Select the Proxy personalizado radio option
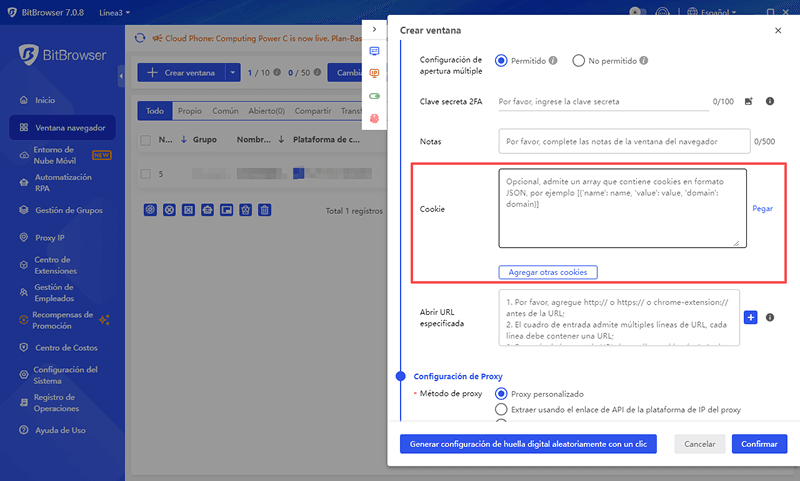The height and width of the screenshot is (481, 800). point(501,394)
